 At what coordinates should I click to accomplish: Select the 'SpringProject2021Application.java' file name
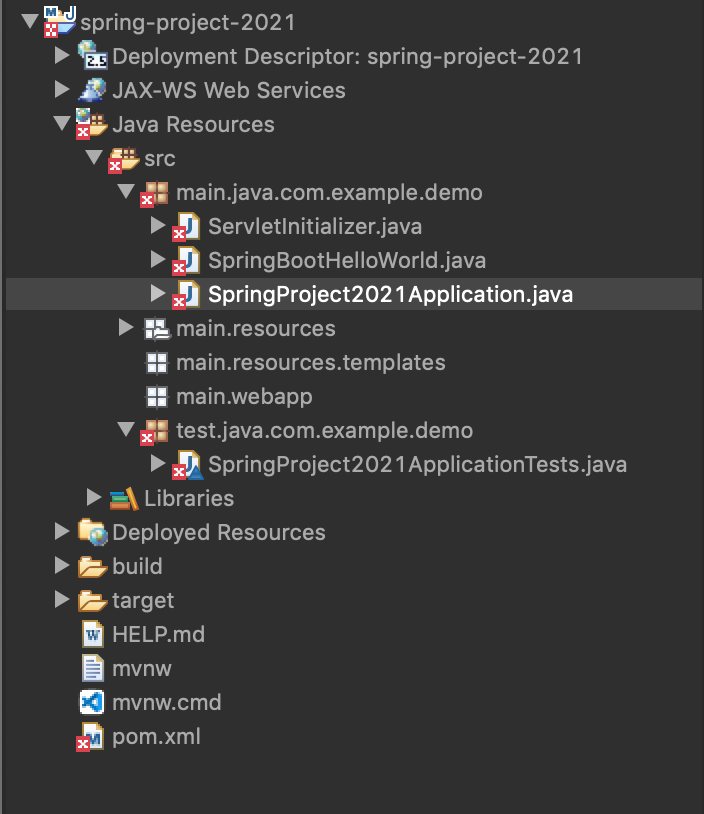[x=390, y=294]
